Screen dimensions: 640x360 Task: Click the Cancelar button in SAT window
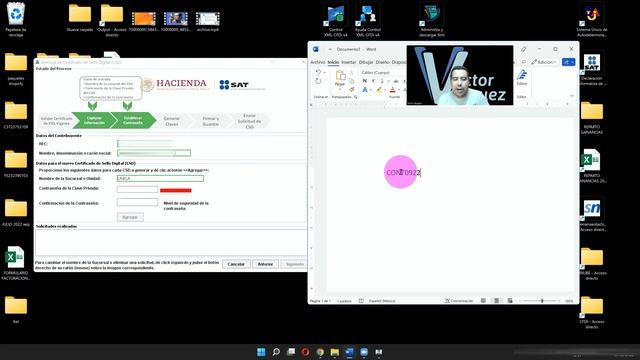click(x=236, y=264)
